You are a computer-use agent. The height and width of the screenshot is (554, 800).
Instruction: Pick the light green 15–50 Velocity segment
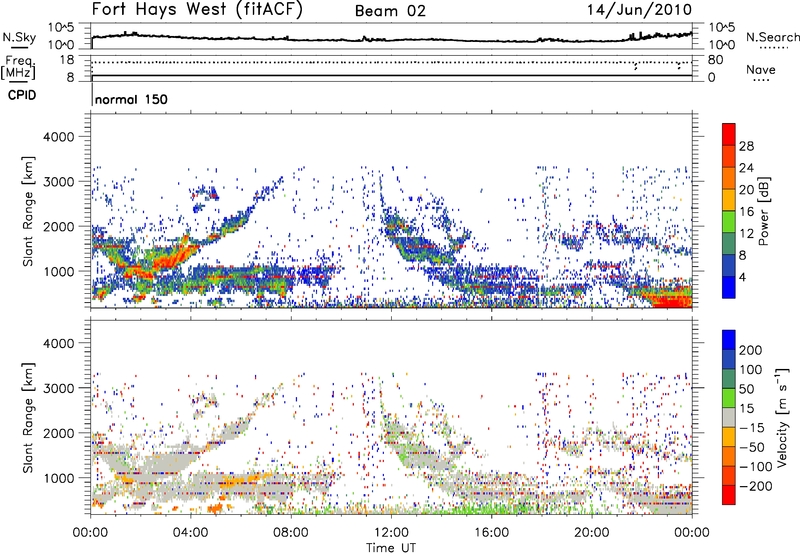(729, 398)
